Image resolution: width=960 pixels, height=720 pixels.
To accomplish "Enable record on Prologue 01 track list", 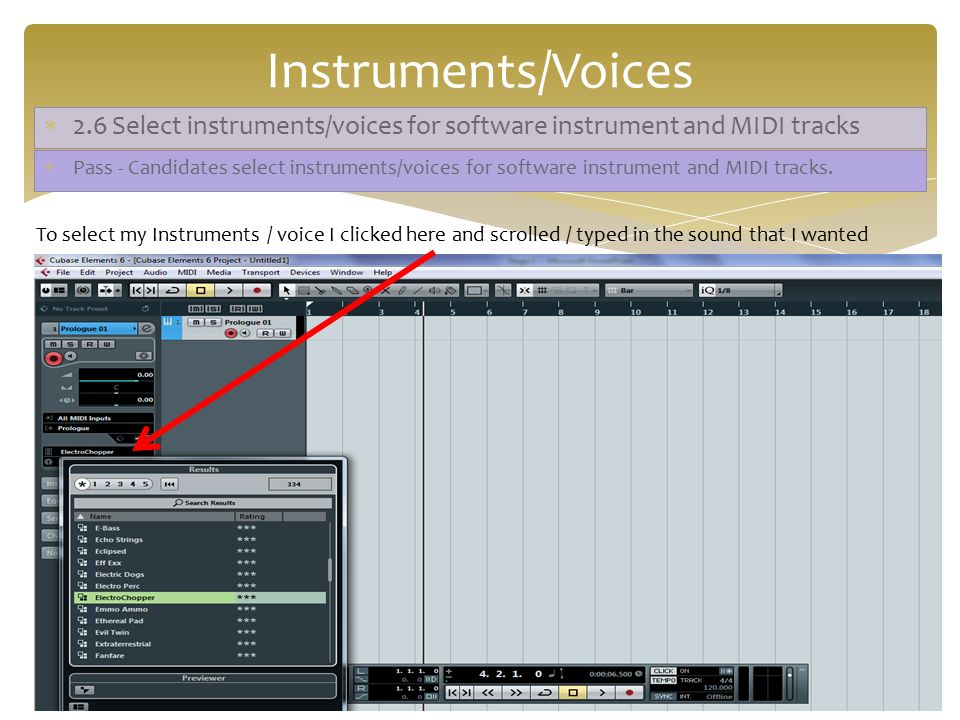I will [231, 333].
